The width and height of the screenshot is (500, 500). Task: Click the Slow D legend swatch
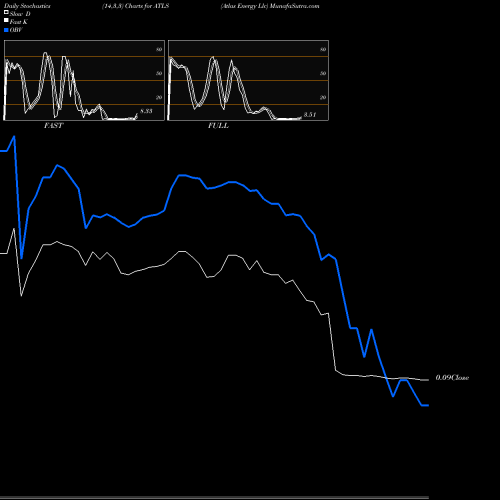click(x=6, y=12)
